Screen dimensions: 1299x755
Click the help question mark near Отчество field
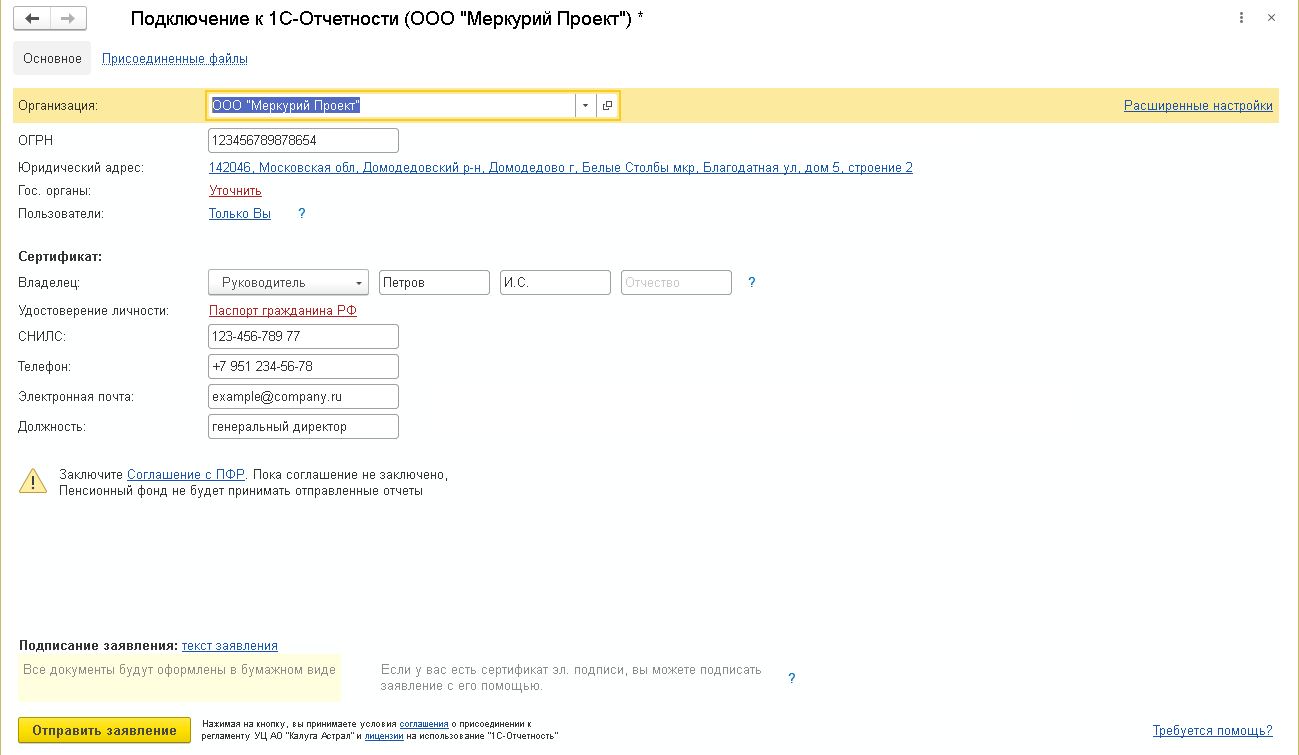click(x=752, y=283)
